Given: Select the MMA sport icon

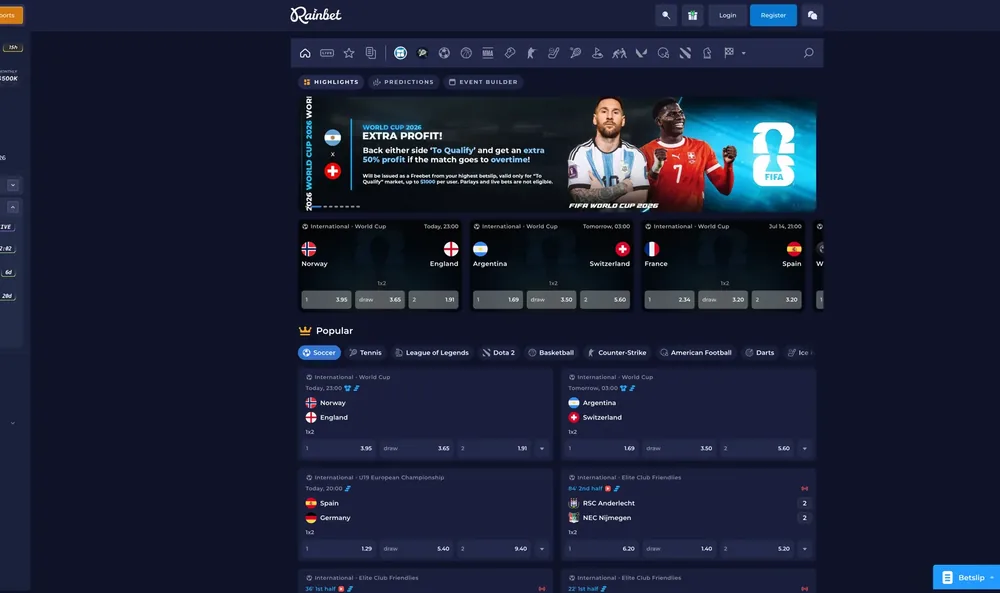Looking at the screenshot, I should (488, 53).
